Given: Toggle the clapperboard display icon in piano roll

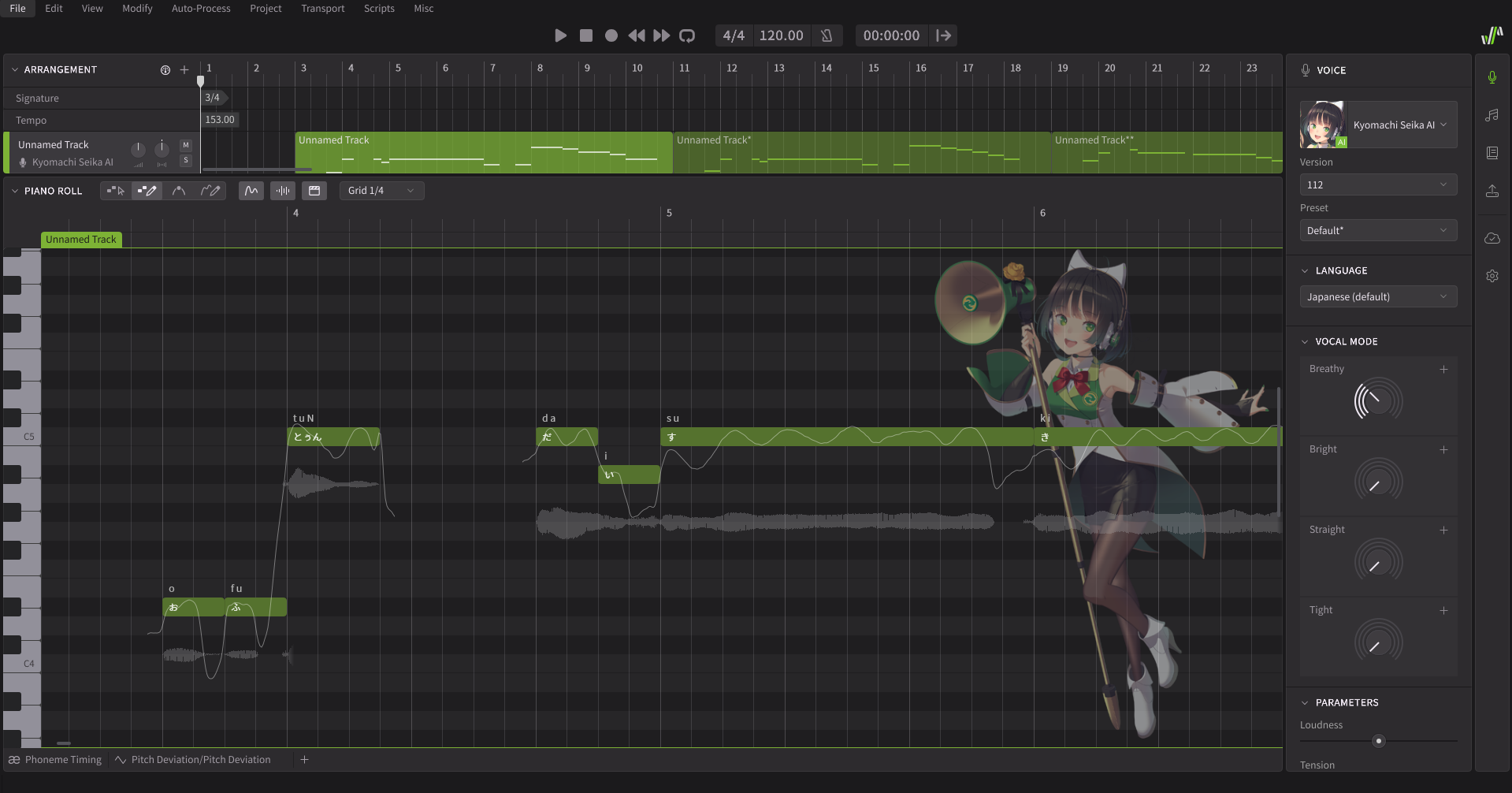Looking at the screenshot, I should click(314, 191).
